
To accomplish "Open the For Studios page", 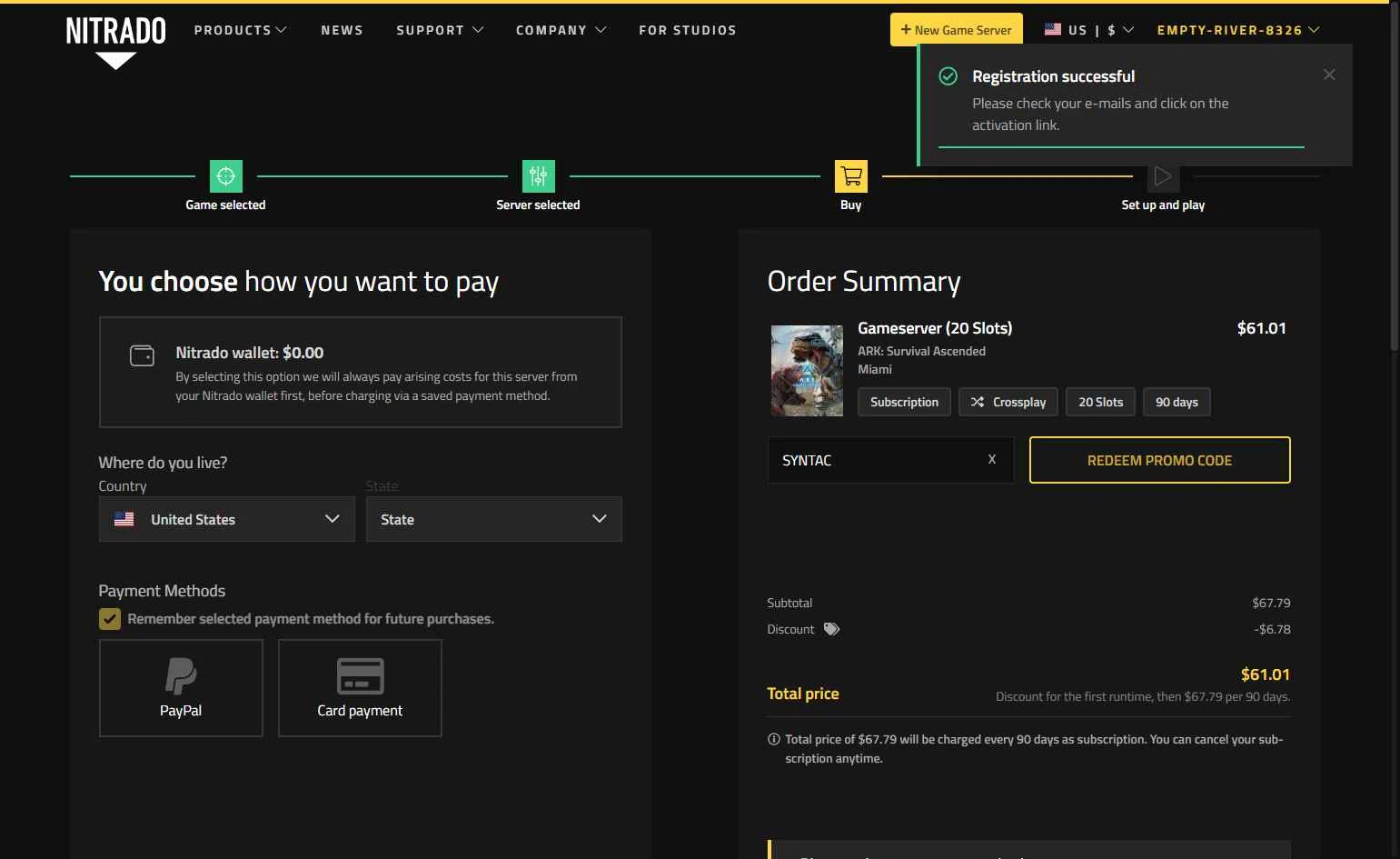I will click(688, 30).
